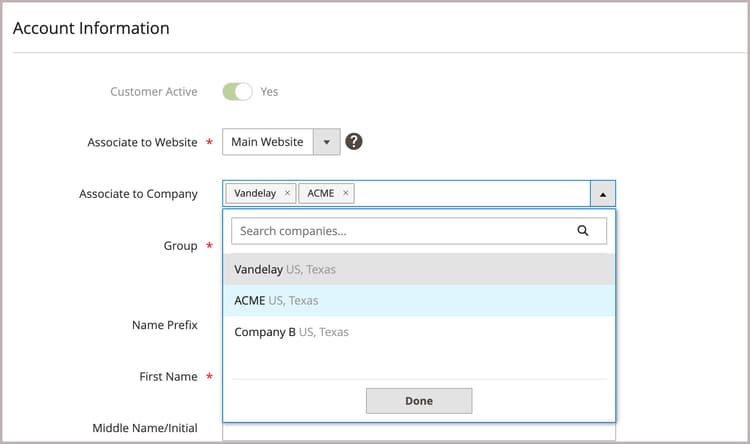Screen dimensions: 750x444
Task: Click the Account Information section heading
Action: [91, 28]
